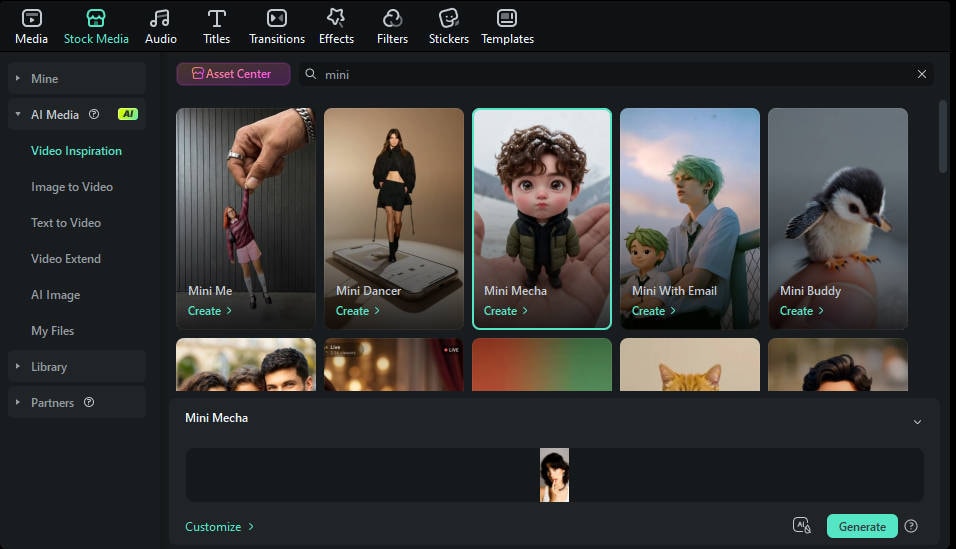Image resolution: width=956 pixels, height=549 pixels.
Task: Open the Templates tab
Action: point(507,27)
